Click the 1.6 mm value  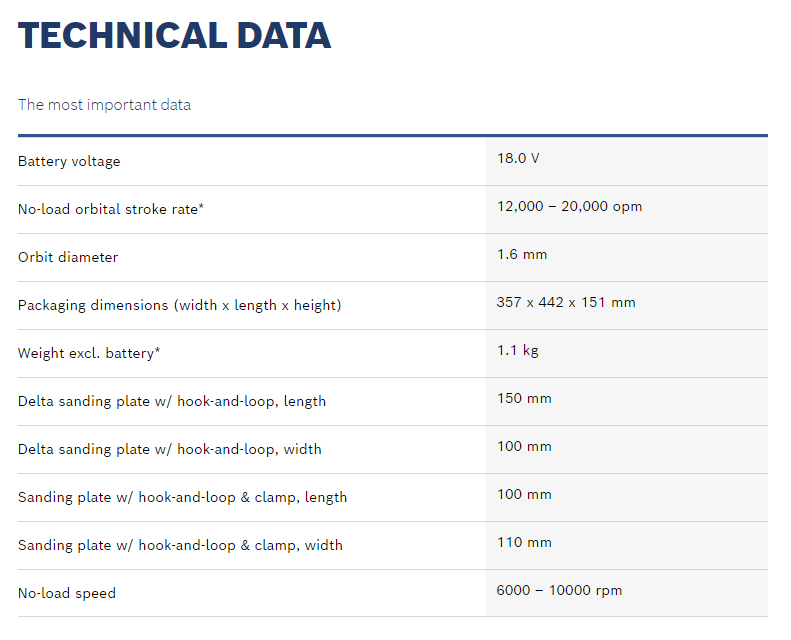522,254
